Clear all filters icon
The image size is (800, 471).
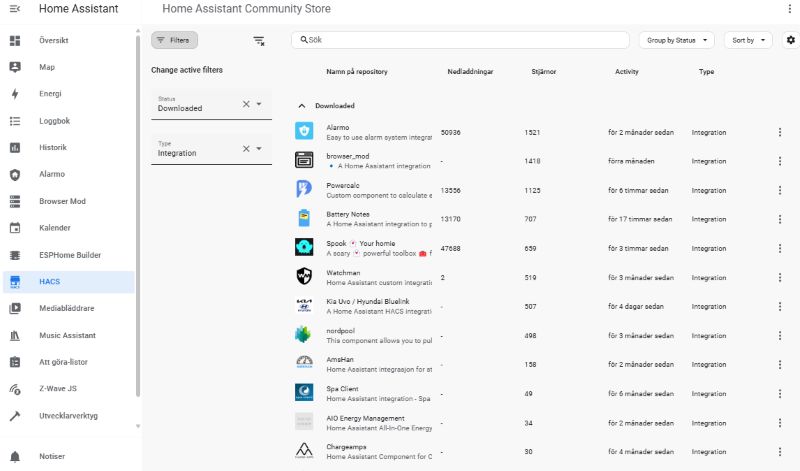click(x=259, y=41)
